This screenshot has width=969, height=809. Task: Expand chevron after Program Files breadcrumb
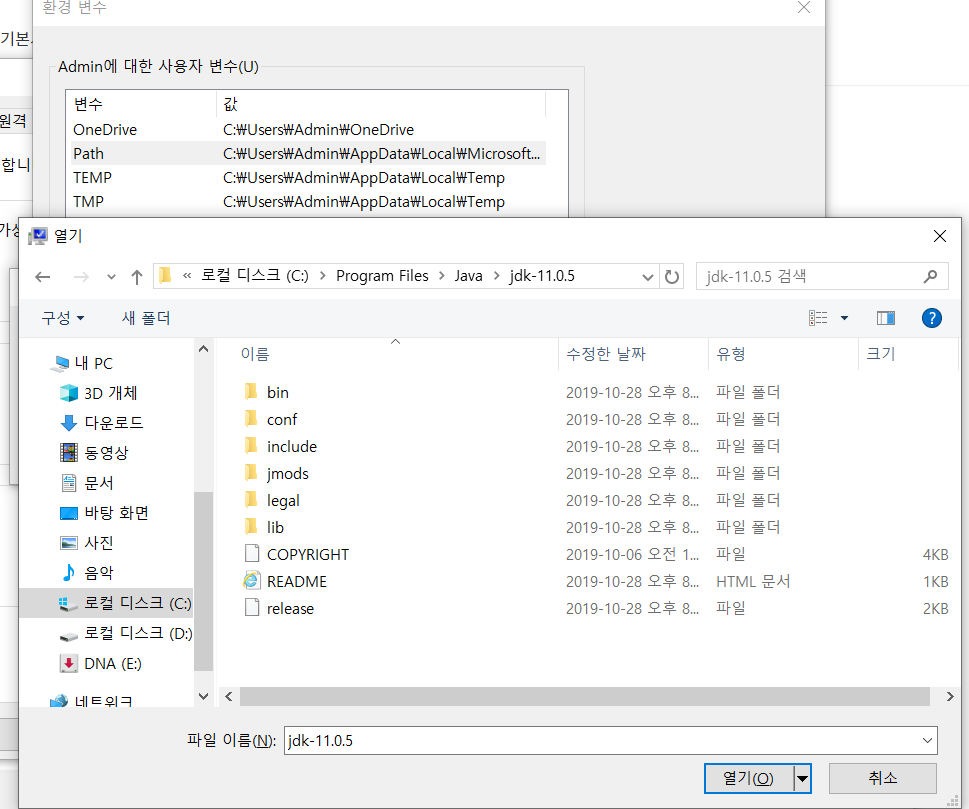click(x=442, y=276)
